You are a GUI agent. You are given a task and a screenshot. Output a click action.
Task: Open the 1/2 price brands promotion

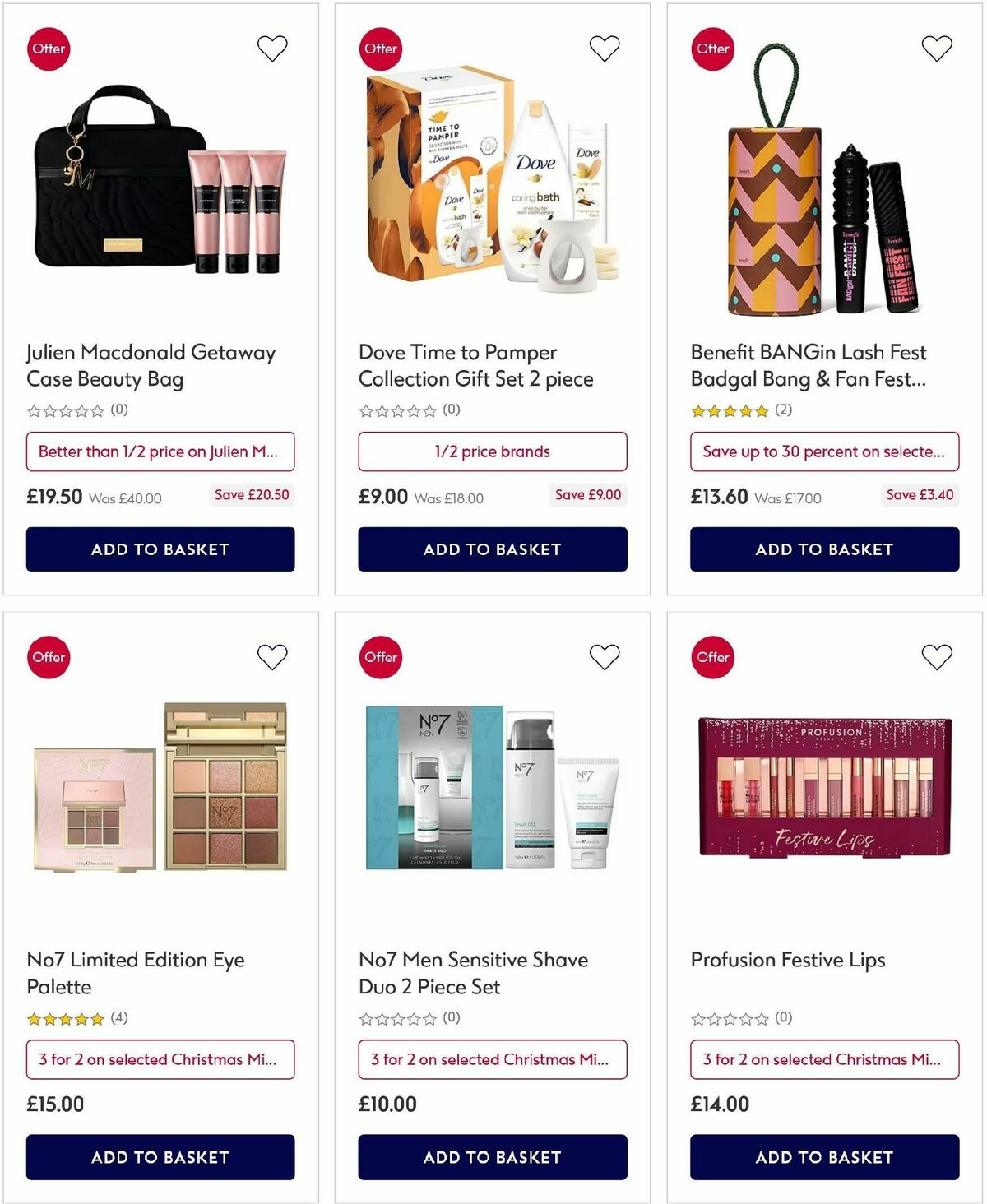(x=492, y=451)
